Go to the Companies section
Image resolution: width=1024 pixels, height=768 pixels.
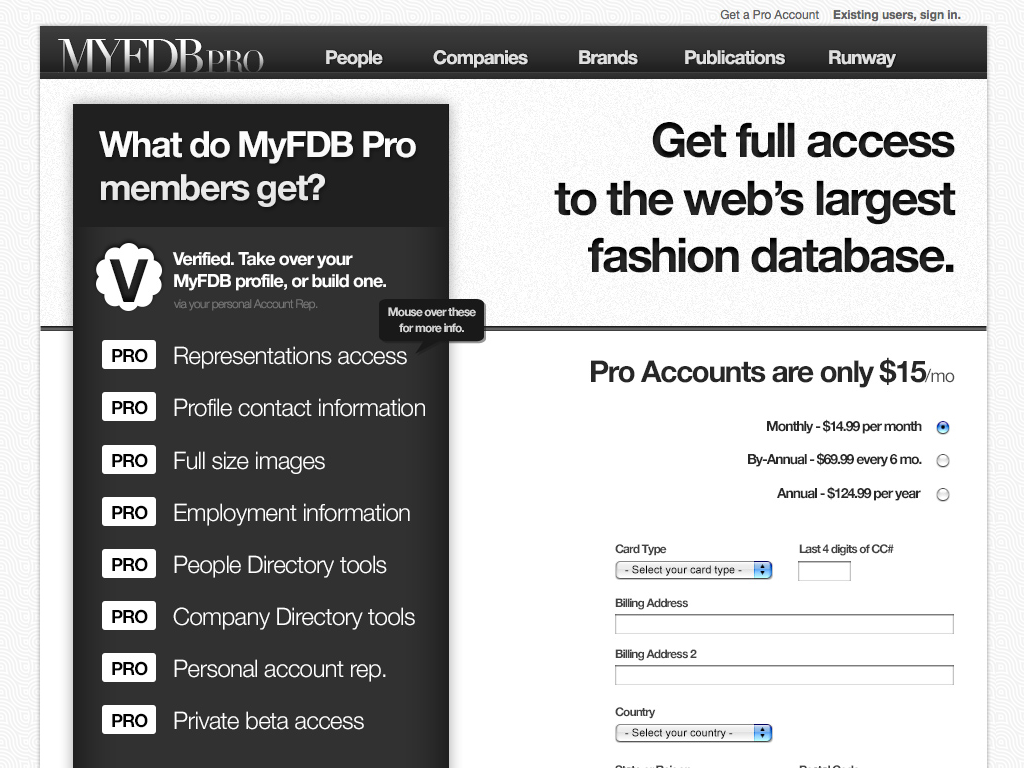pos(480,58)
